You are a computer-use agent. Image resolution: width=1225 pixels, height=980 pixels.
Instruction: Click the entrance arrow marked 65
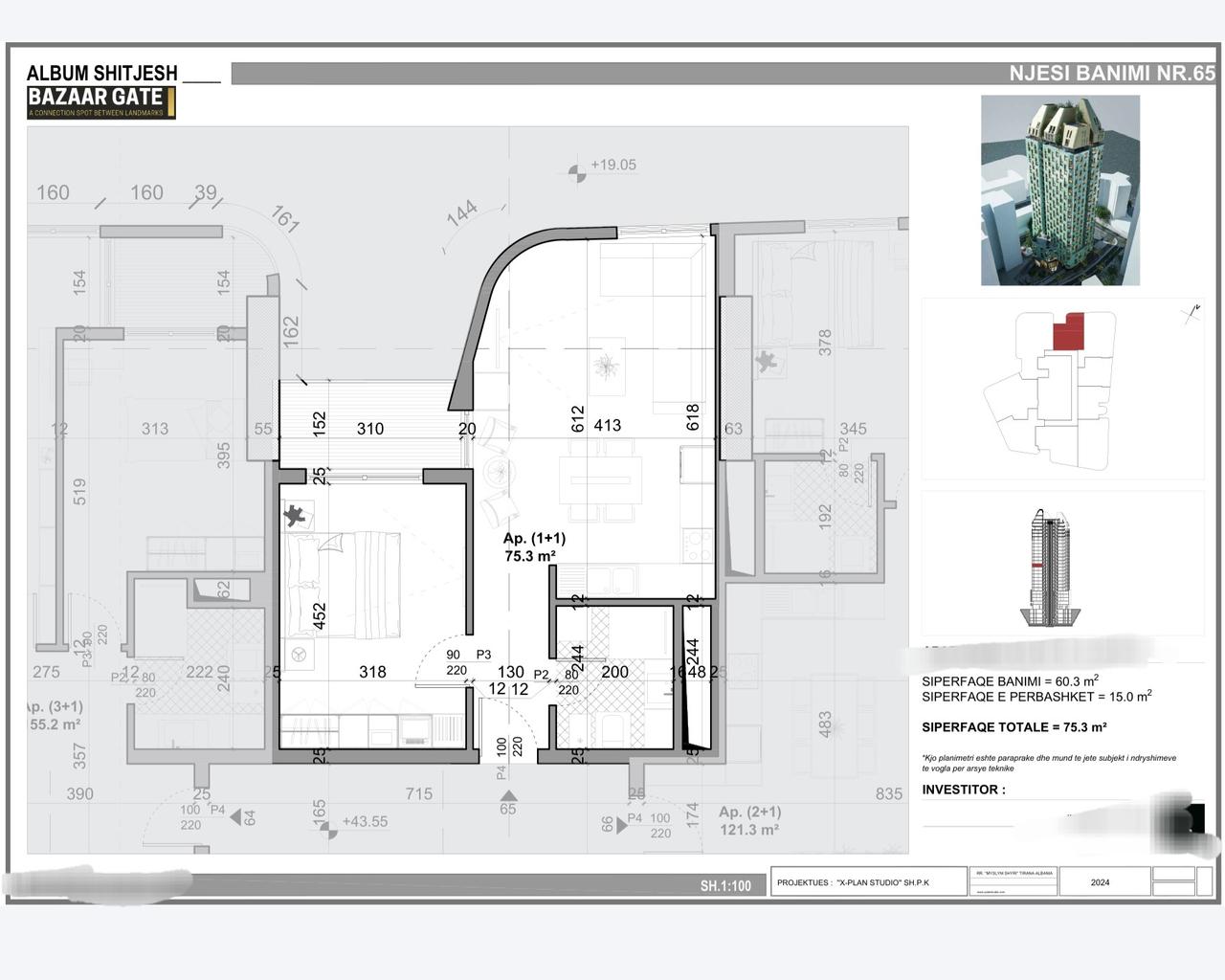tap(508, 795)
